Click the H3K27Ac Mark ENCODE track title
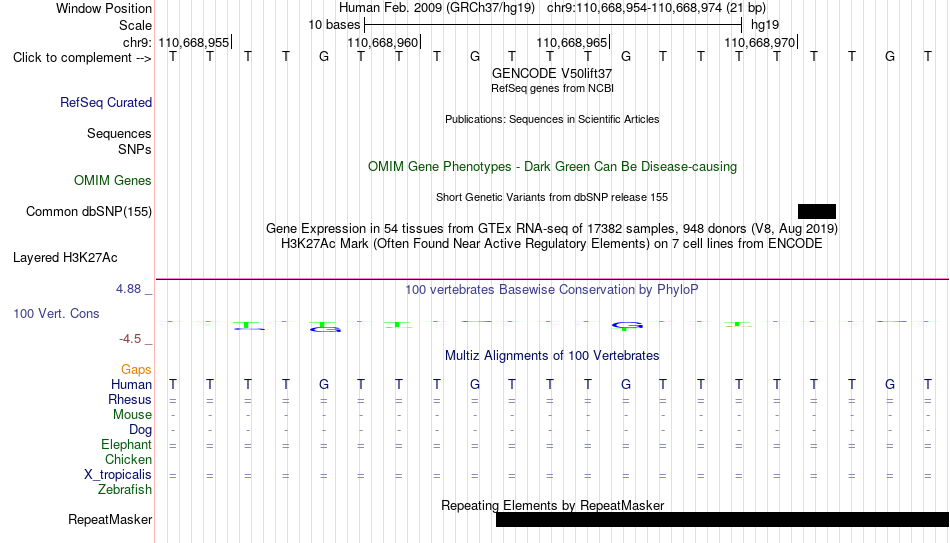Image resolution: width=950 pixels, height=543 pixels. 552,244
